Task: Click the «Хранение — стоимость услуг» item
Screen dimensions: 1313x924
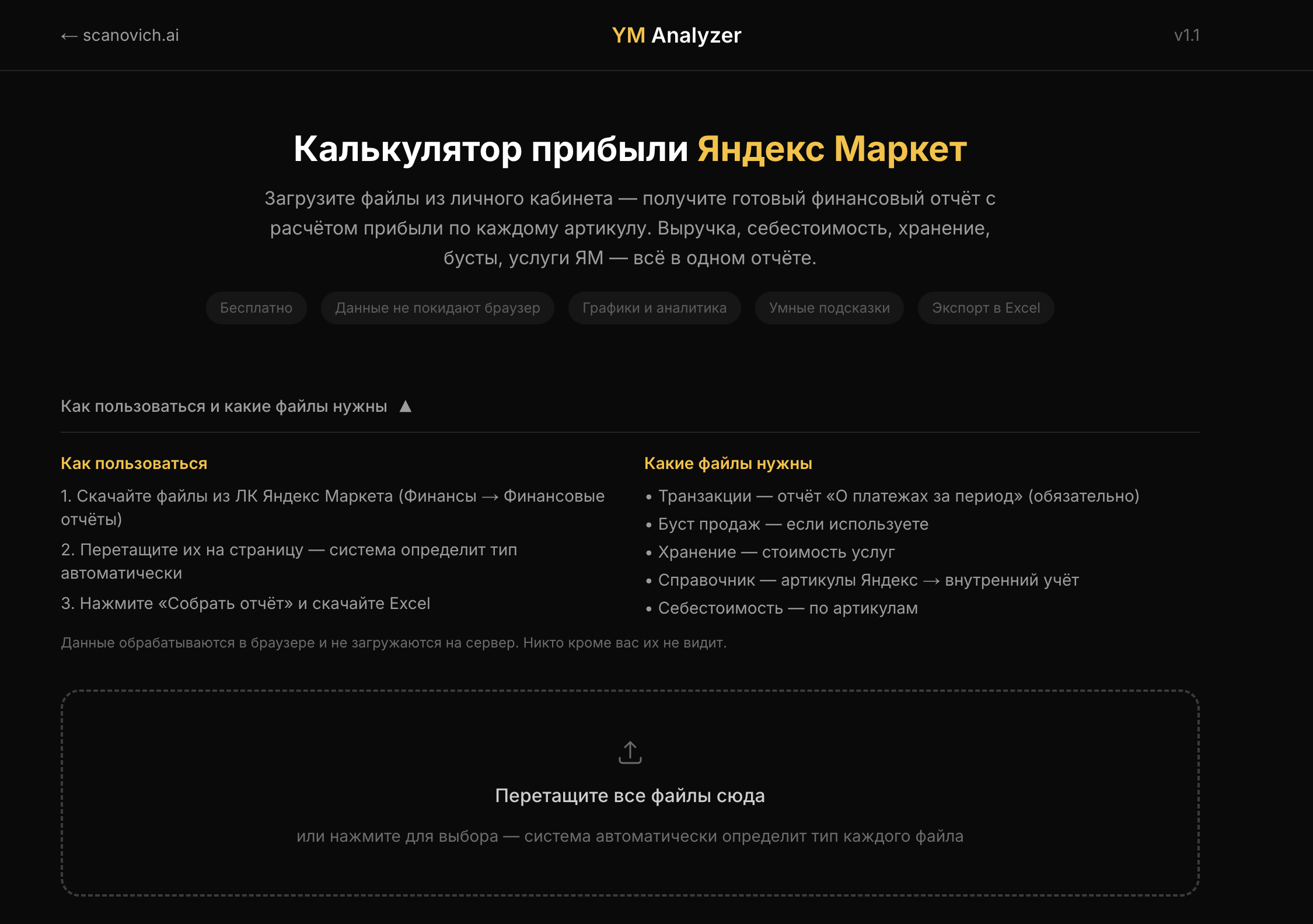Action: coord(770,552)
